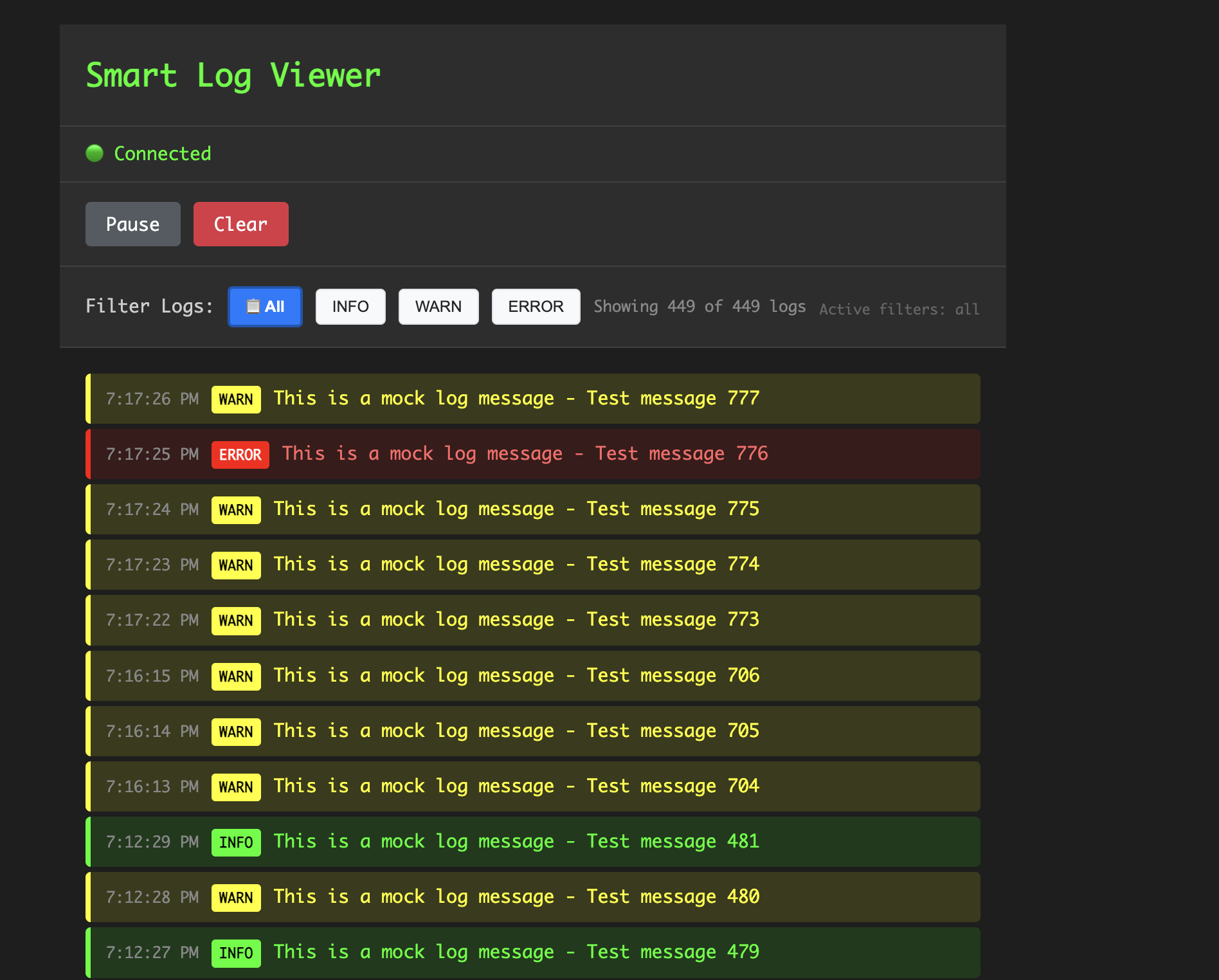Click timestamp 7:12:29 PM
Viewport: 1219px width, 980px height.
point(152,842)
